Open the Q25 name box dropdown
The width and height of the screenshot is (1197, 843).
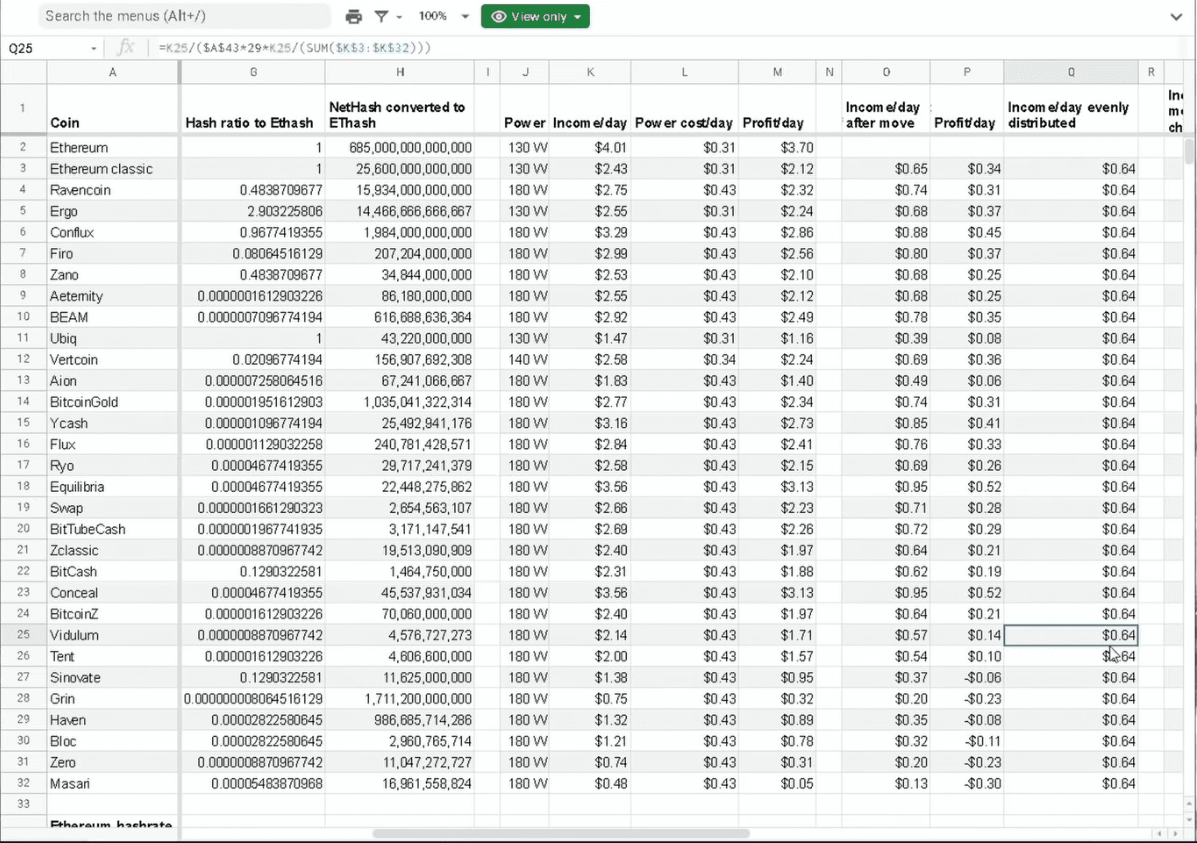tap(93, 48)
